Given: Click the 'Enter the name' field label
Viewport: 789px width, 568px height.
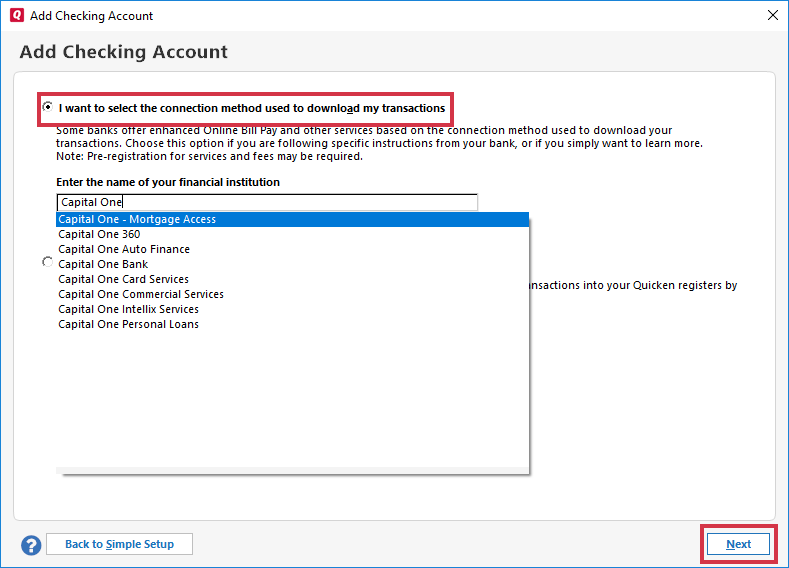Looking at the screenshot, I should (x=168, y=182).
